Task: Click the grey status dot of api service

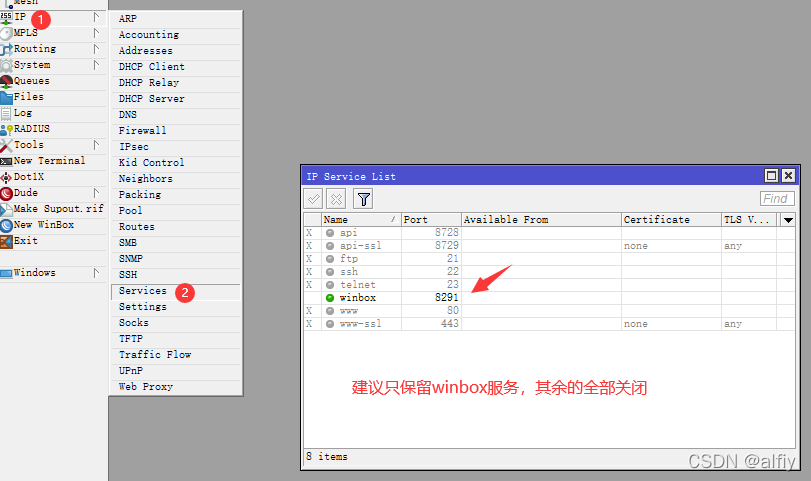Action: tap(330, 233)
